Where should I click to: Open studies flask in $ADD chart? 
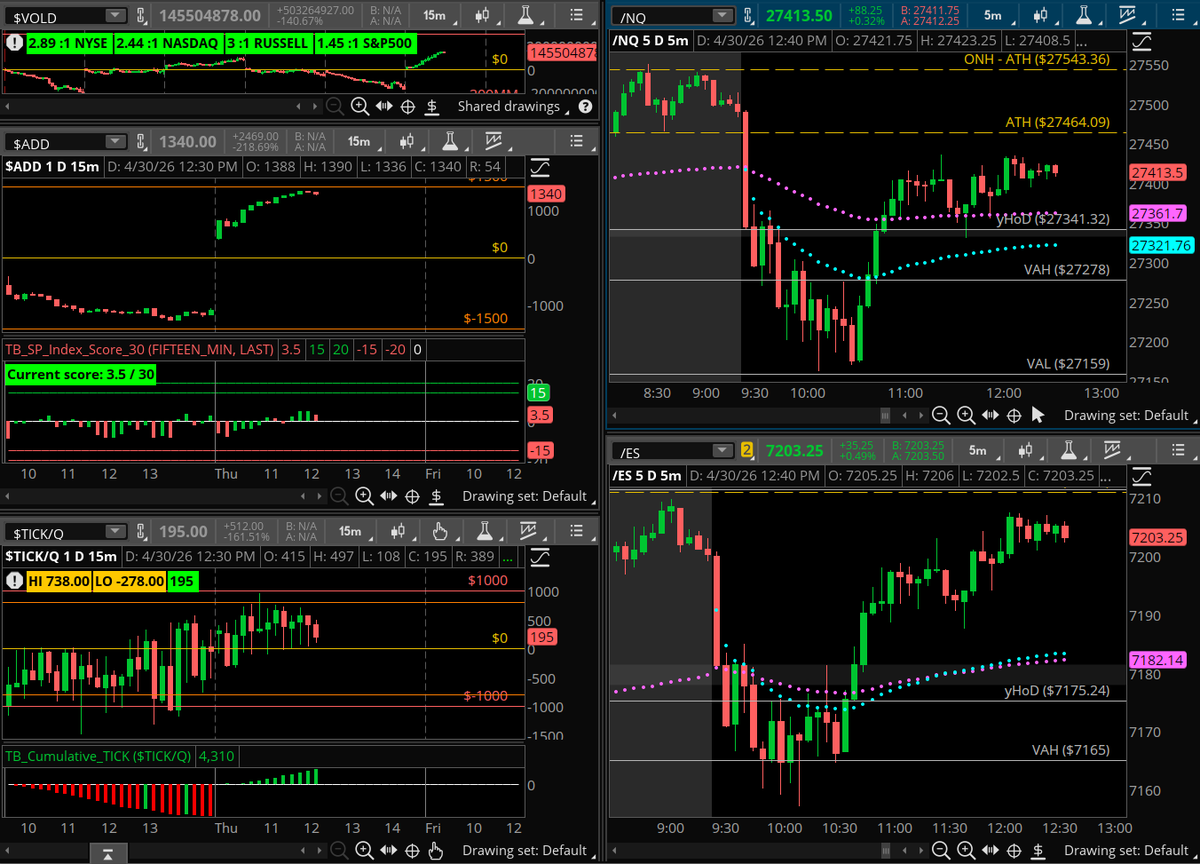tap(451, 142)
